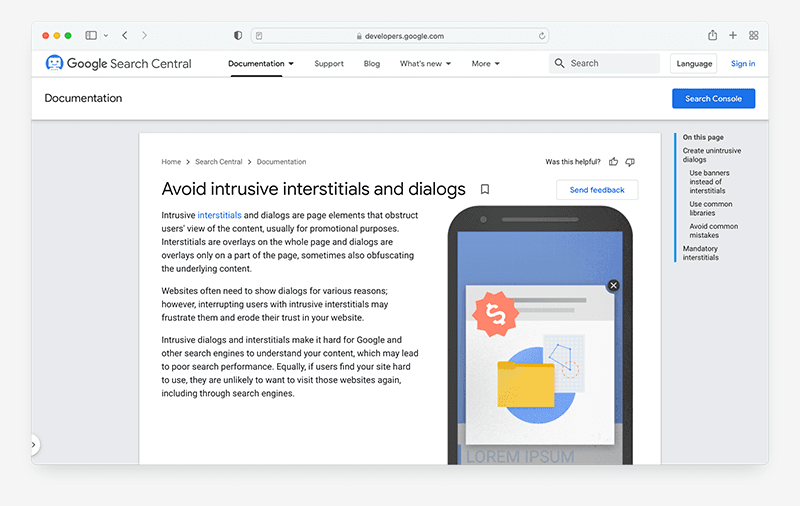The image size is (800, 506).
Task: Expand the side navigation panel arrow
Action: pyautogui.click(x=34, y=445)
